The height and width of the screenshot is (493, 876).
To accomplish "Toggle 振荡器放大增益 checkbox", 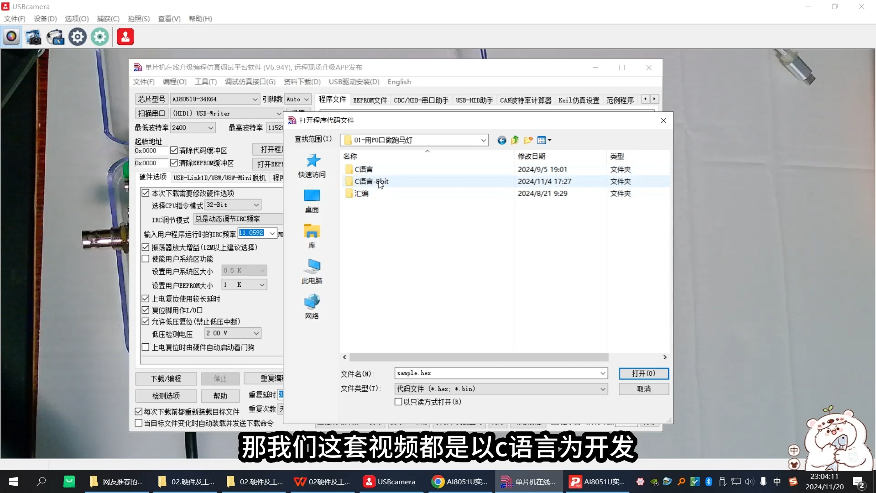I will click(145, 247).
